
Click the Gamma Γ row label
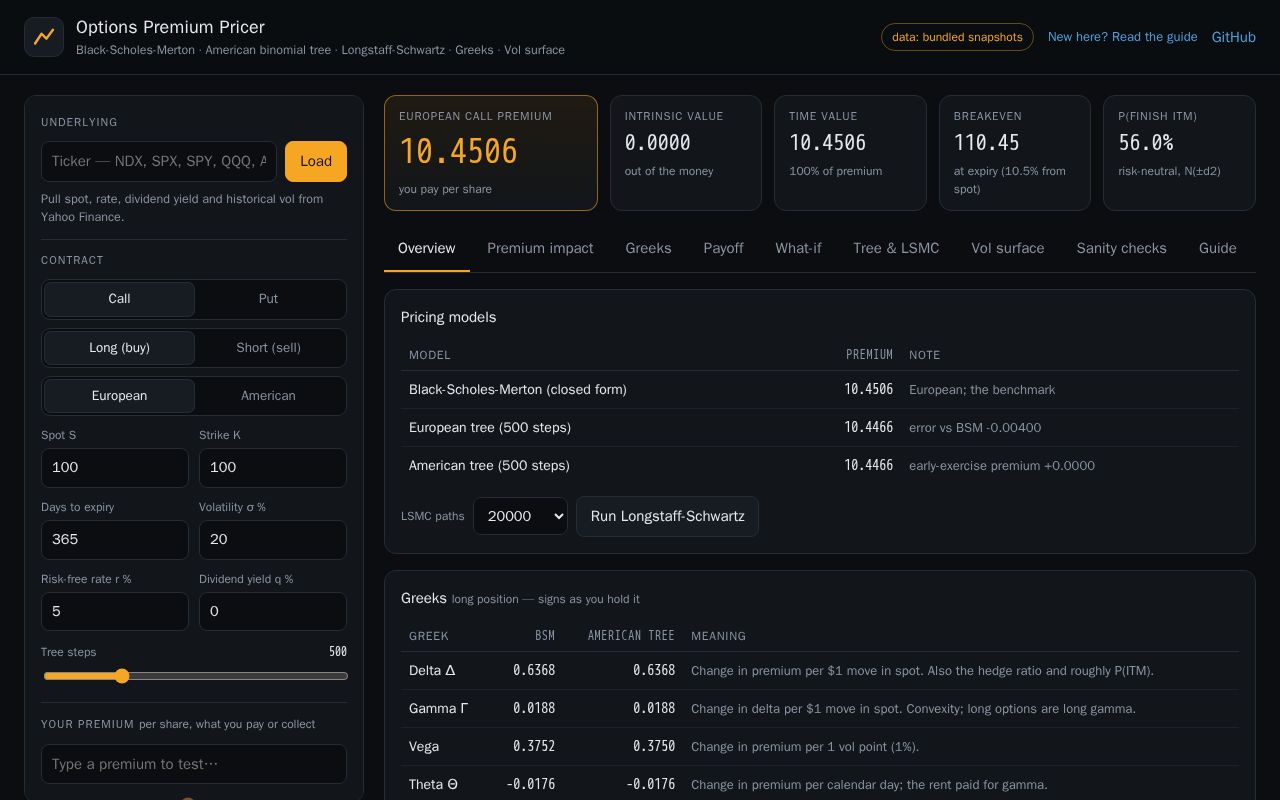(439, 709)
